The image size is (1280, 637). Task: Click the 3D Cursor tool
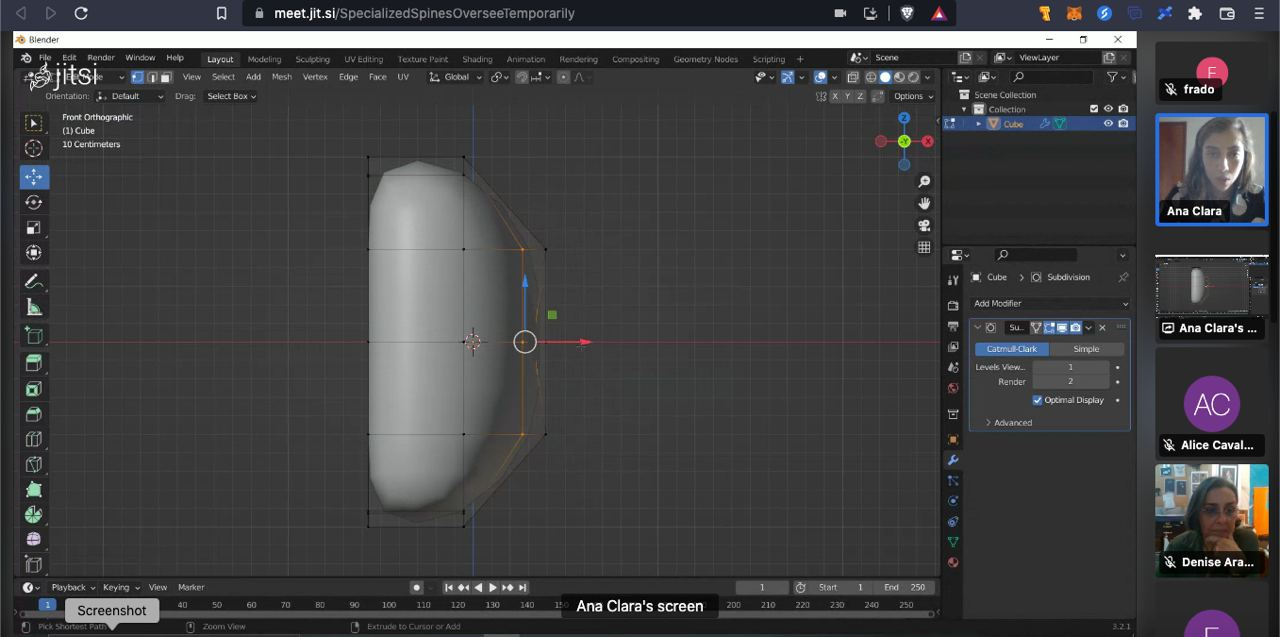coord(33,149)
